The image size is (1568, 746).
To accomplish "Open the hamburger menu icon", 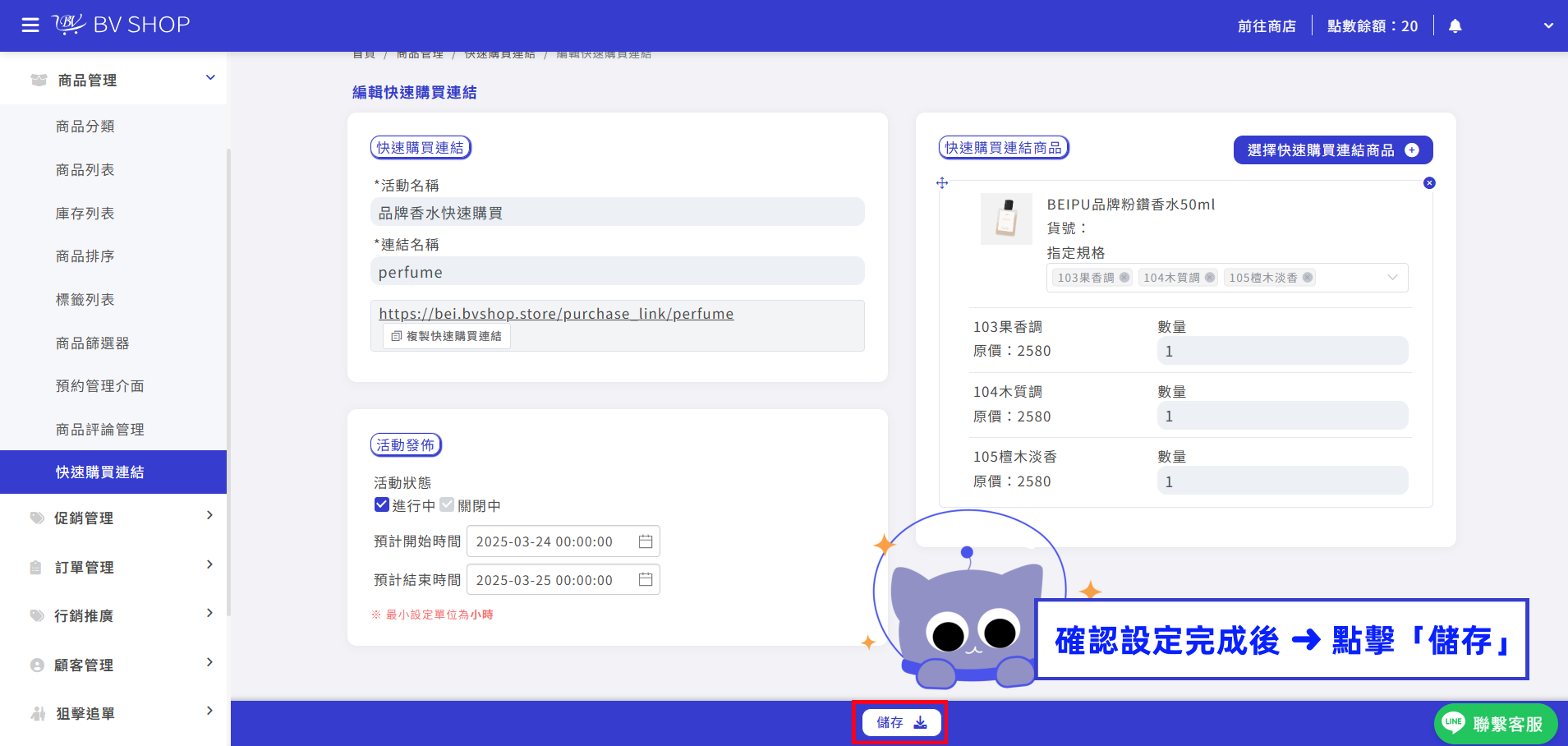I will pyautogui.click(x=30, y=25).
